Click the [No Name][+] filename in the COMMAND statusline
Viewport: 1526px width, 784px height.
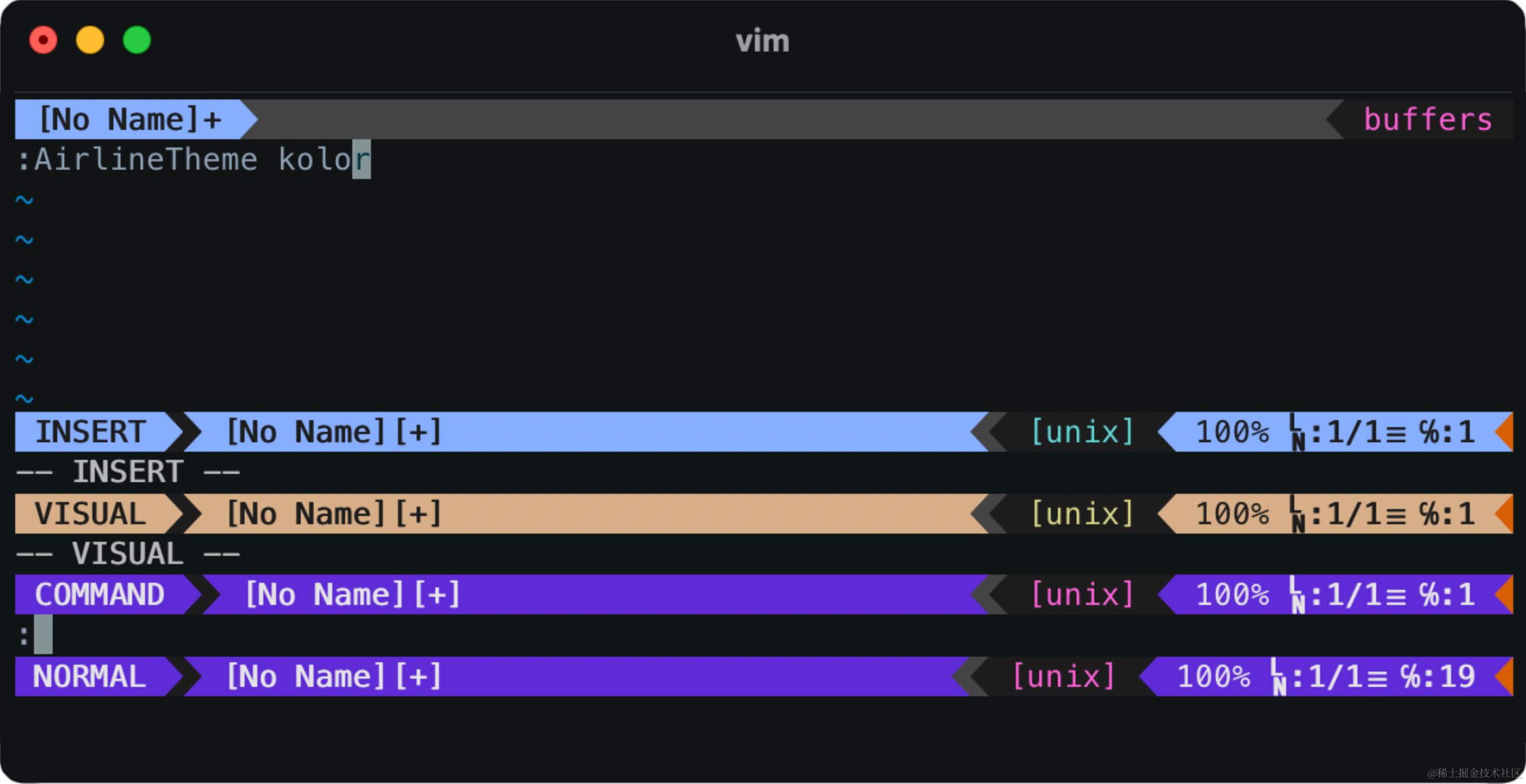point(352,594)
